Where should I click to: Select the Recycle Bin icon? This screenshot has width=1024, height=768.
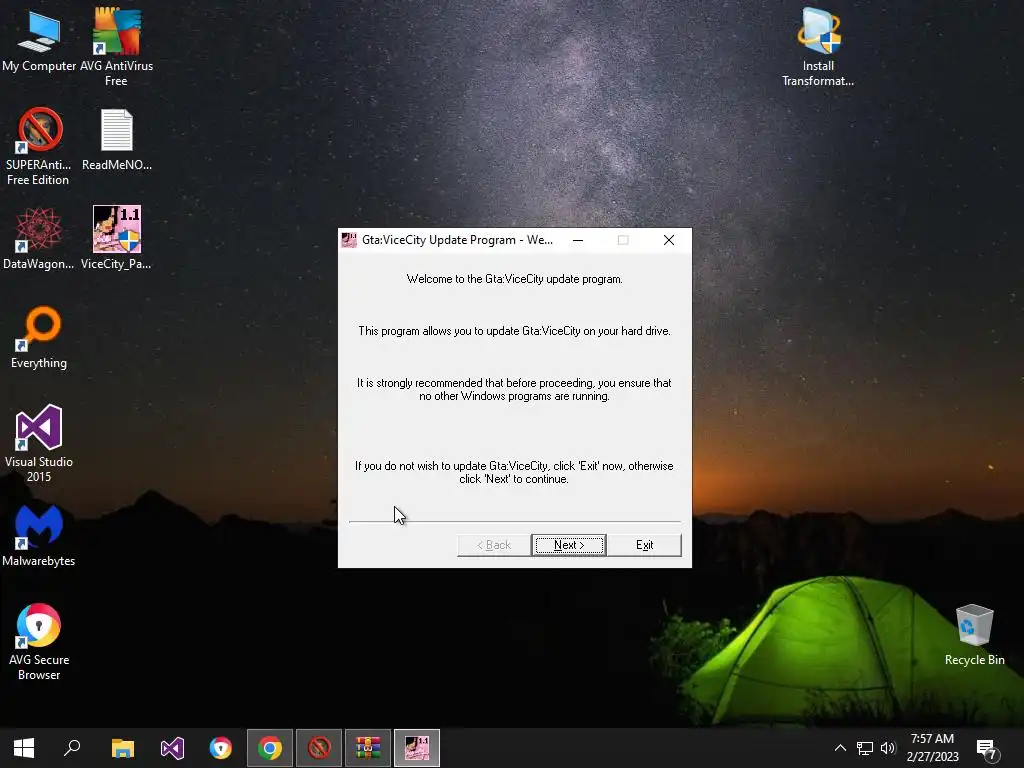click(x=974, y=635)
